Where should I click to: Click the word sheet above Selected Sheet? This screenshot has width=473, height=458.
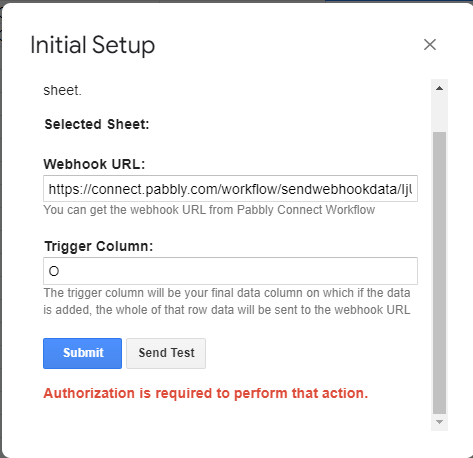[x=62, y=90]
